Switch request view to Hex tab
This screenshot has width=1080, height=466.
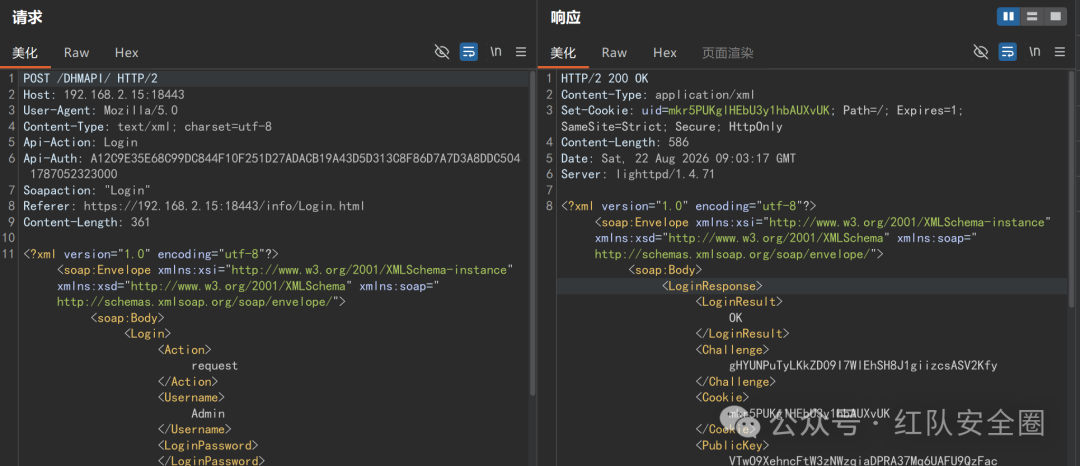127,52
